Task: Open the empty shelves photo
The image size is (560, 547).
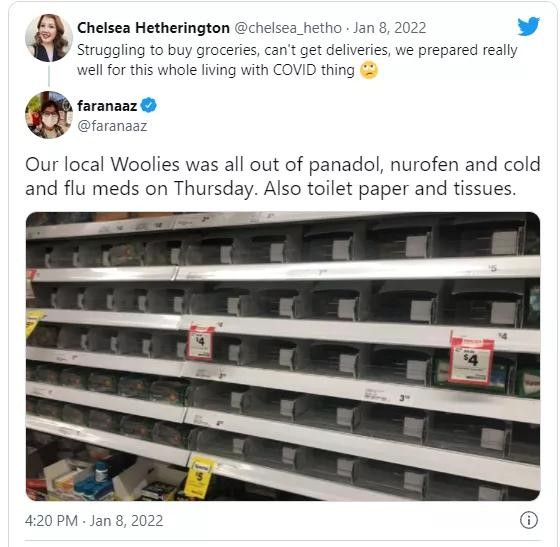Action: click(283, 356)
